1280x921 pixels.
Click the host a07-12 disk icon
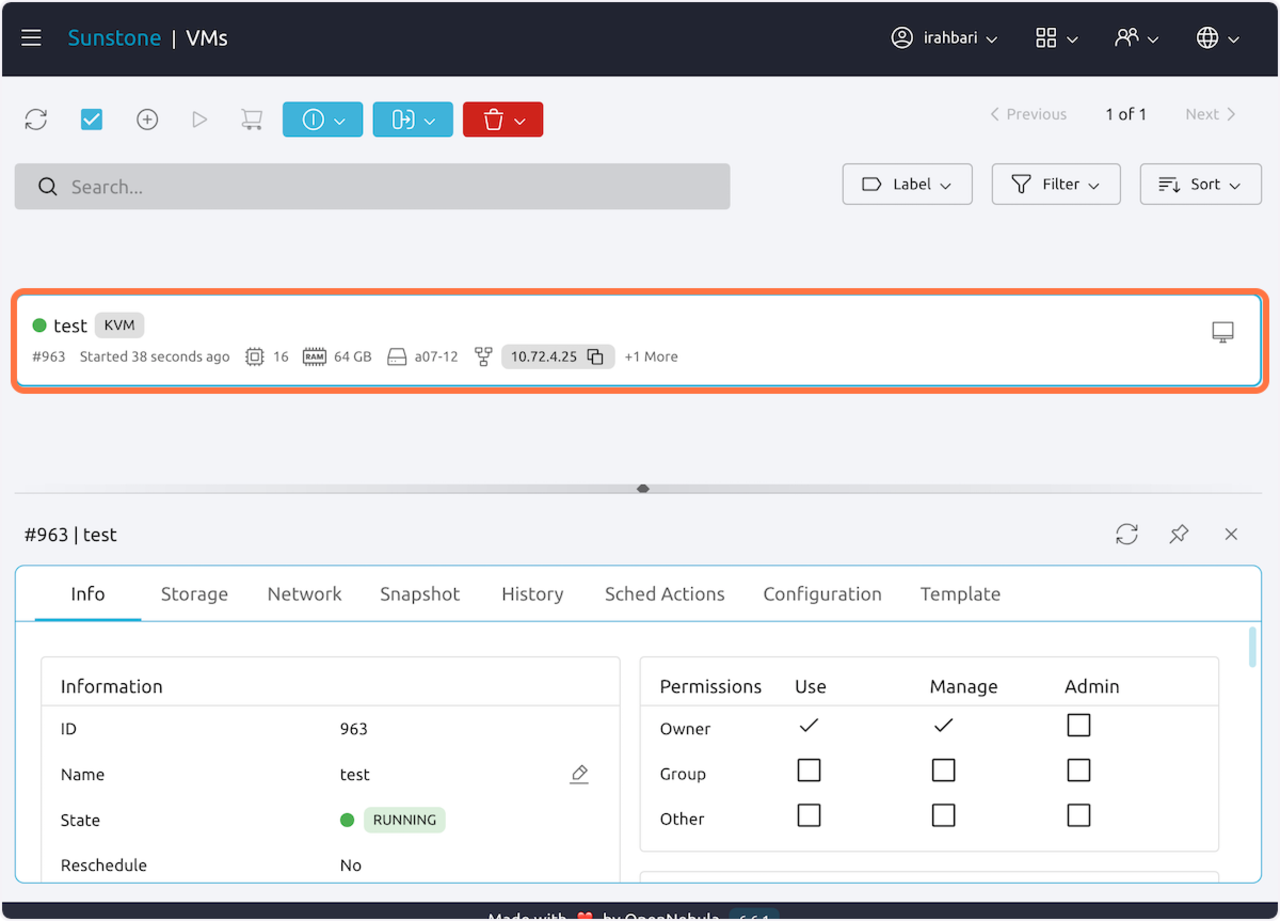(x=397, y=357)
